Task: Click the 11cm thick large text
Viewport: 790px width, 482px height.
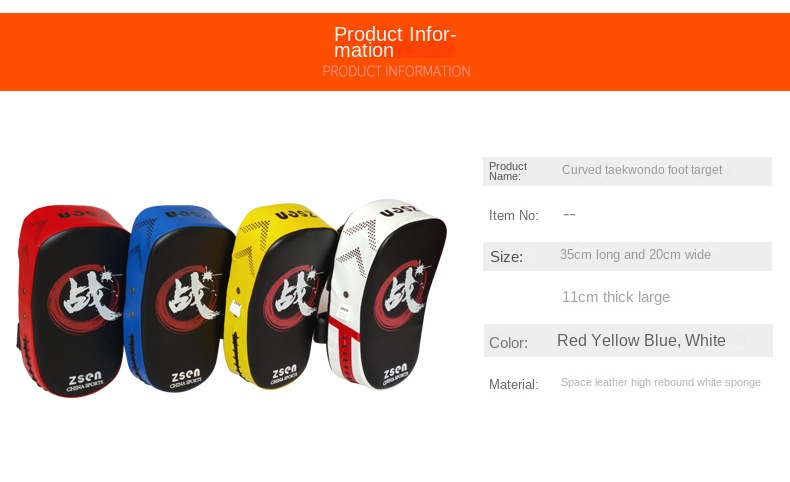Action: [616, 297]
